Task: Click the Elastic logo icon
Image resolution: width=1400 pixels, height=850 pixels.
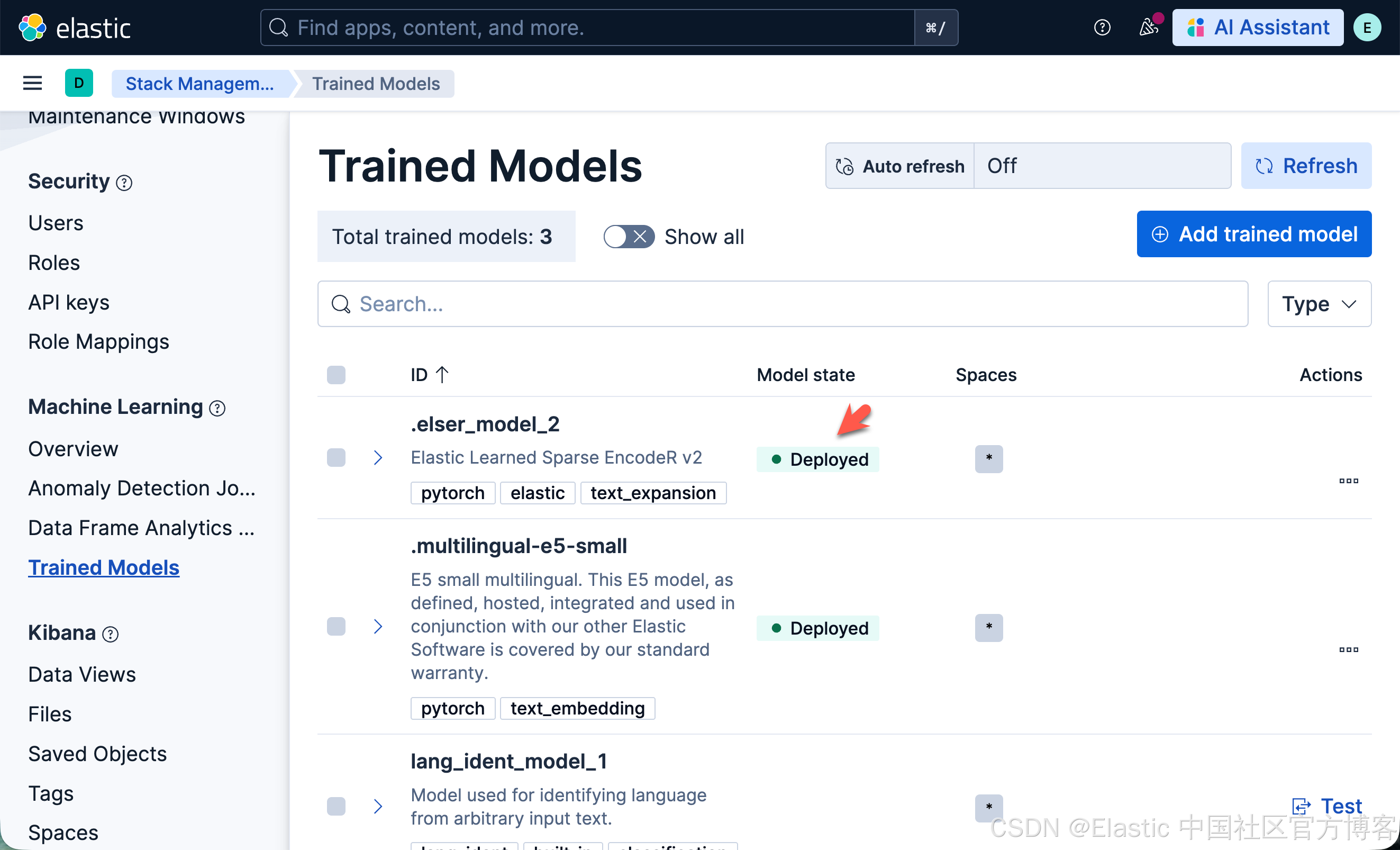Action: [x=32, y=28]
